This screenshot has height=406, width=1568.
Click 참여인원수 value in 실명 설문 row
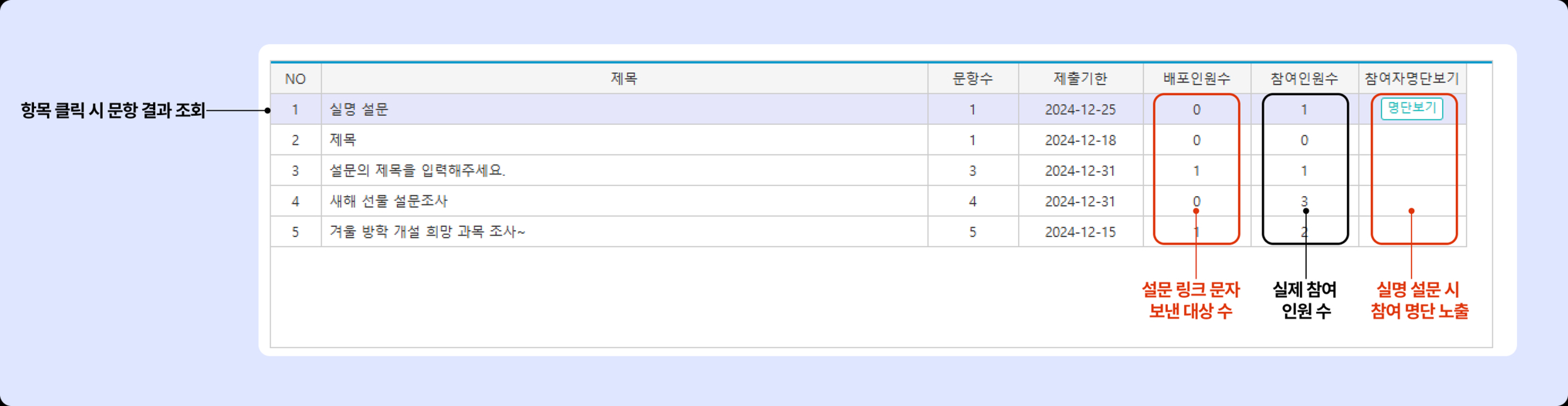pyautogui.click(x=1304, y=110)
